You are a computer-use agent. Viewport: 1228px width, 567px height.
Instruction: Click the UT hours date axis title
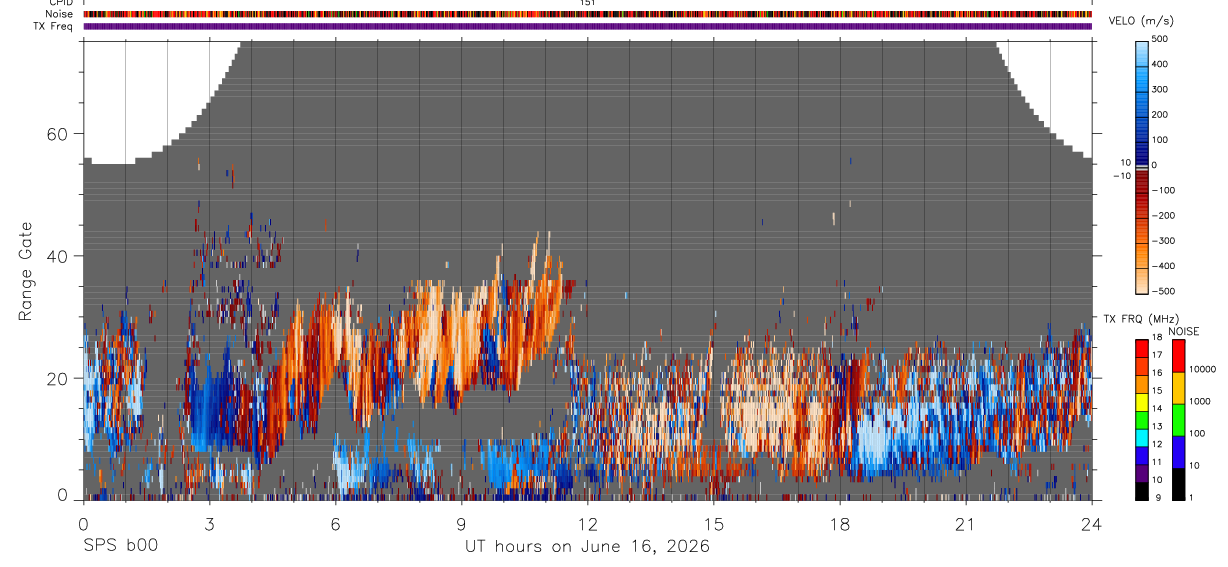pos(587,547)
